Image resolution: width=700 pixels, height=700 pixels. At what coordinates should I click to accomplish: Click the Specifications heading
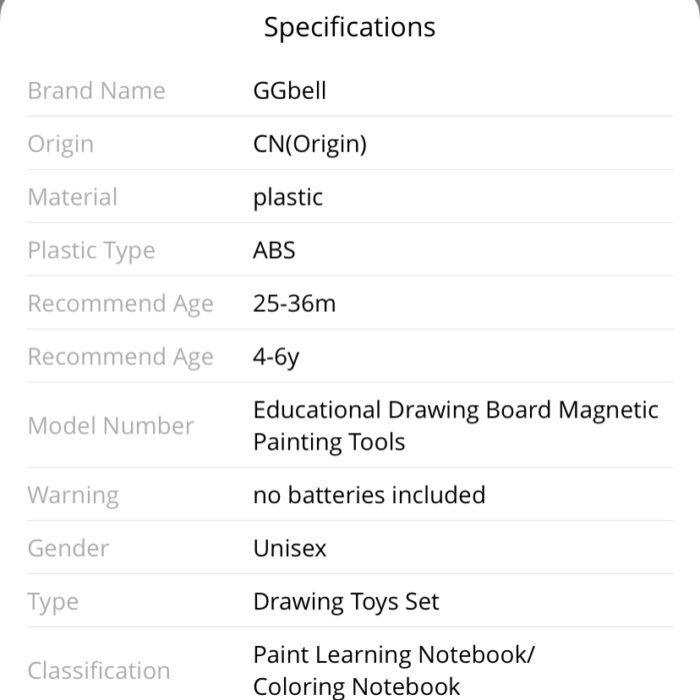(350, 28)
